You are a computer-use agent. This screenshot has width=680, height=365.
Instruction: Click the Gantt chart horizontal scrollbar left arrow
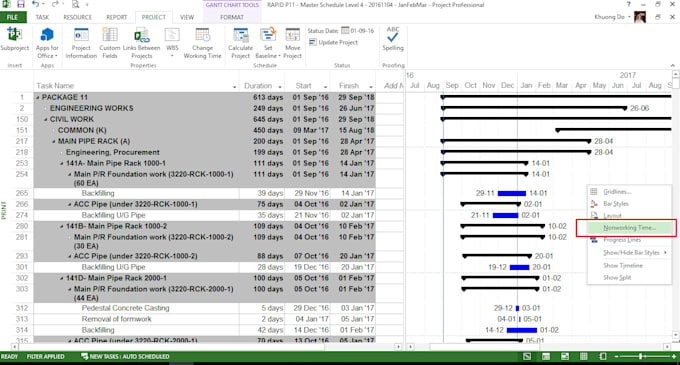coord(410,347)
